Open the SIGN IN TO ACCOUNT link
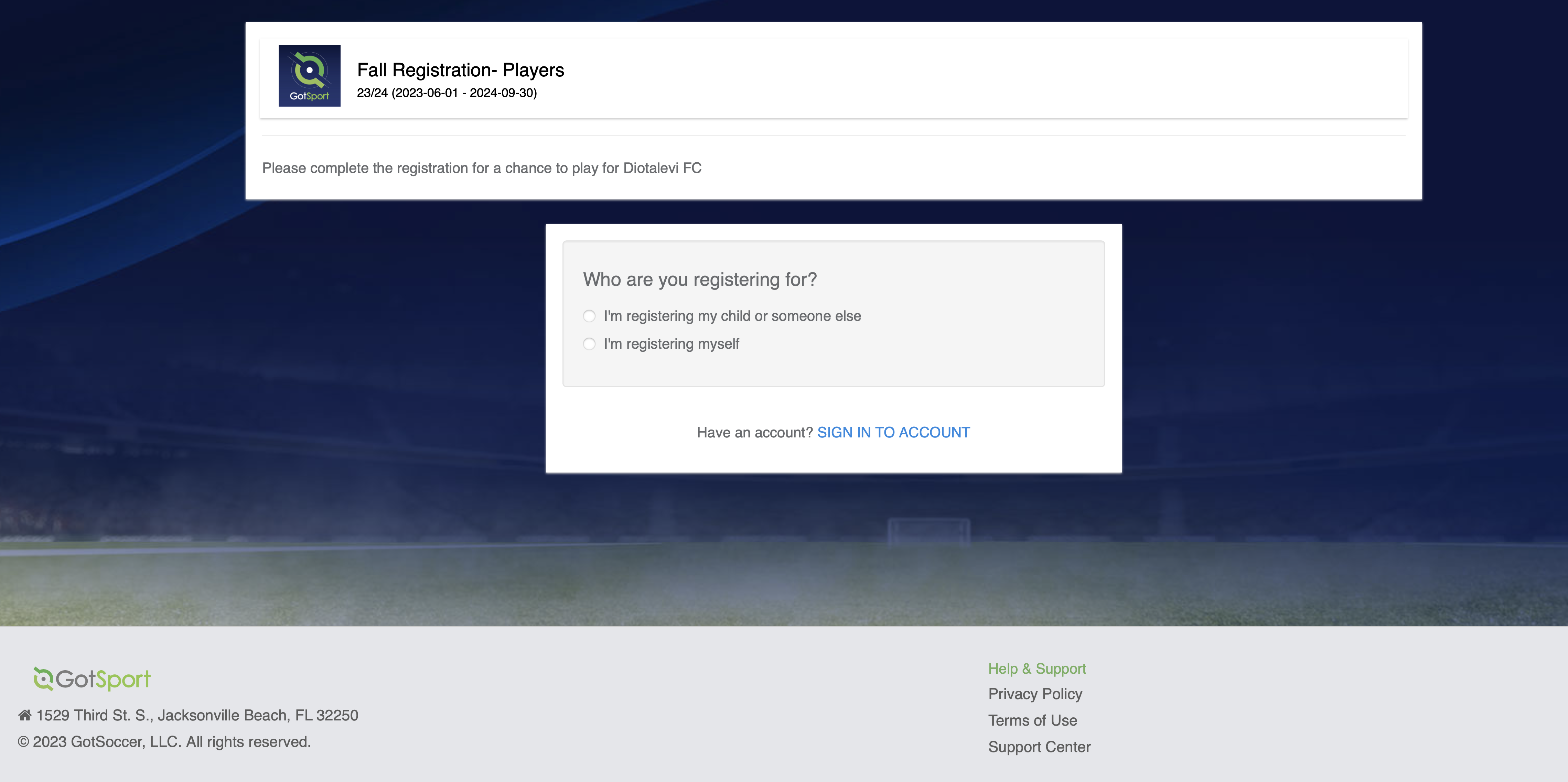This screenshot has height=782, width=1568. point(893,432)
